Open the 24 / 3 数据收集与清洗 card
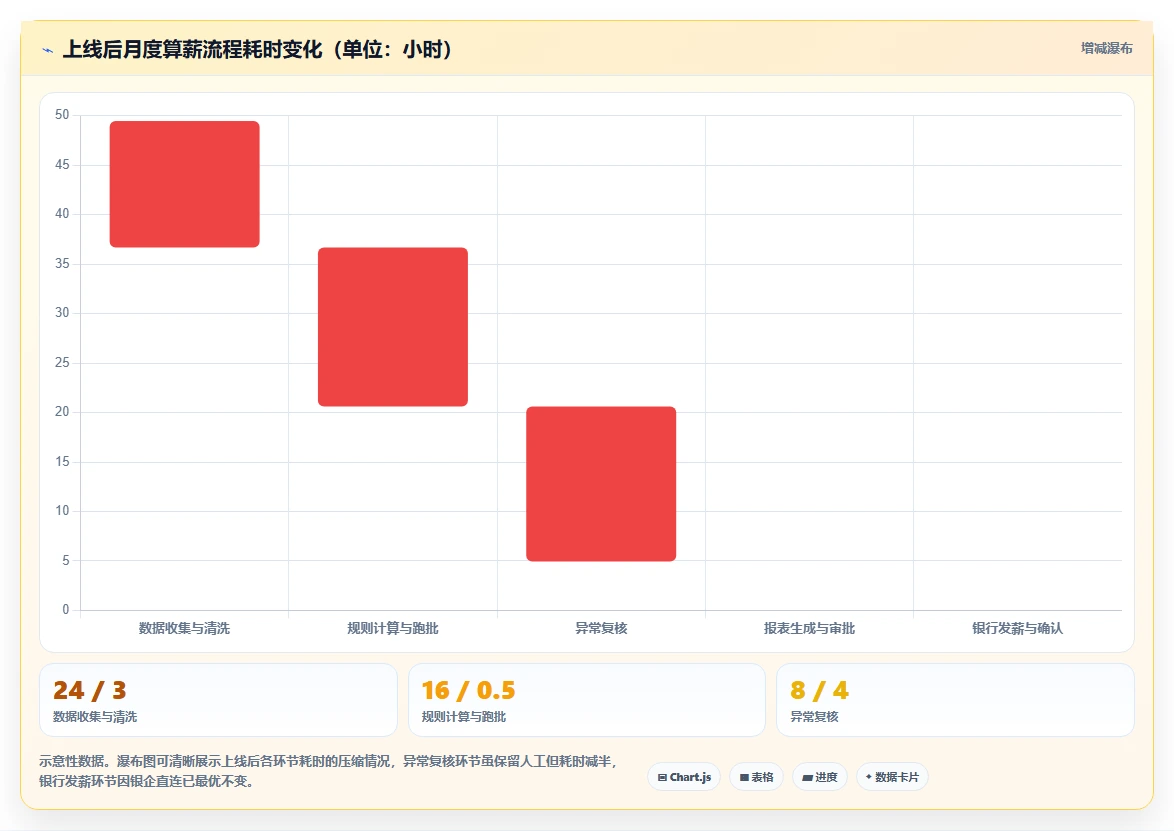The width and height of the screenshot is (1174, 831). coord(218,700)
